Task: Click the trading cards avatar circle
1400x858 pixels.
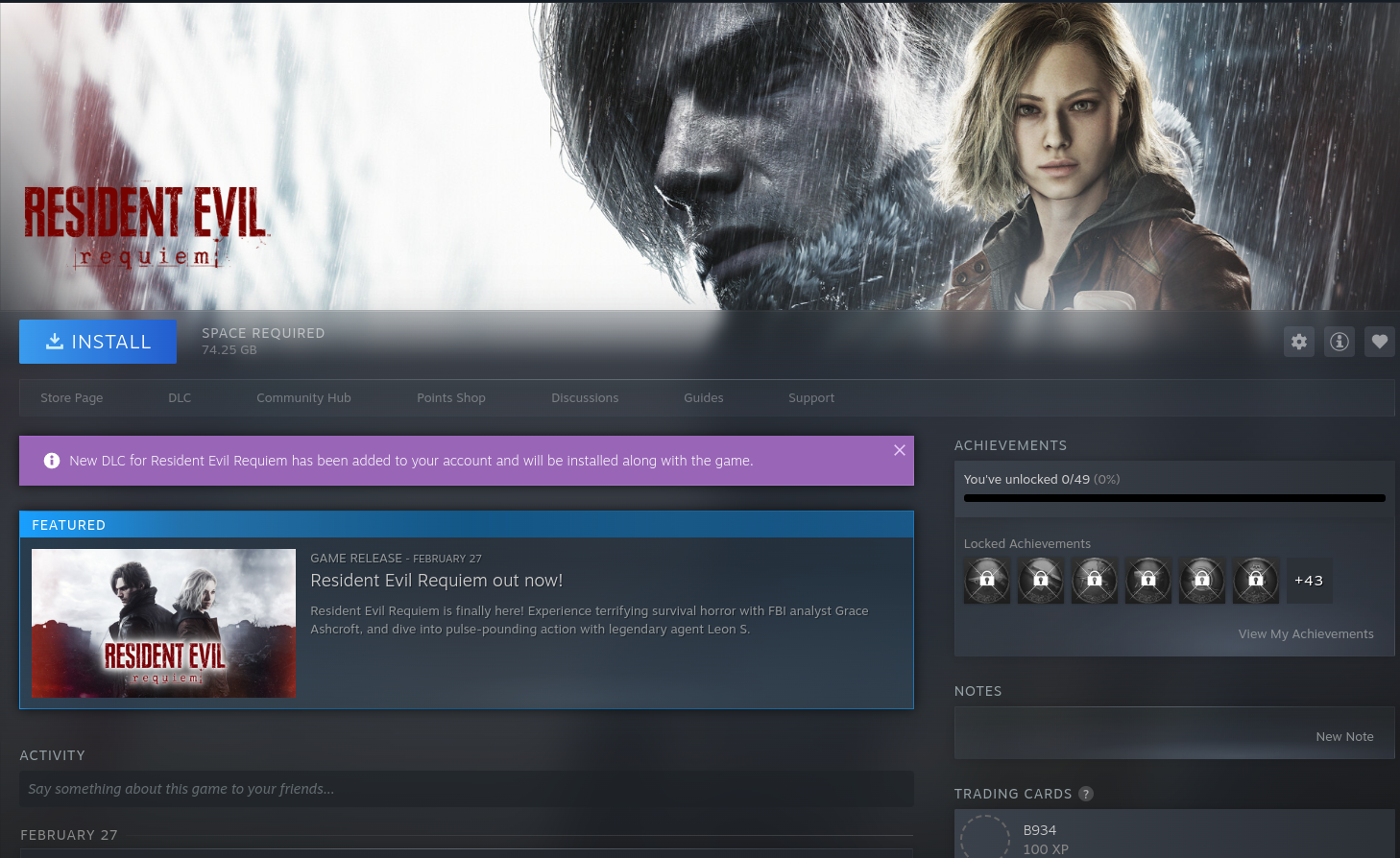Action: pos(985,836)
